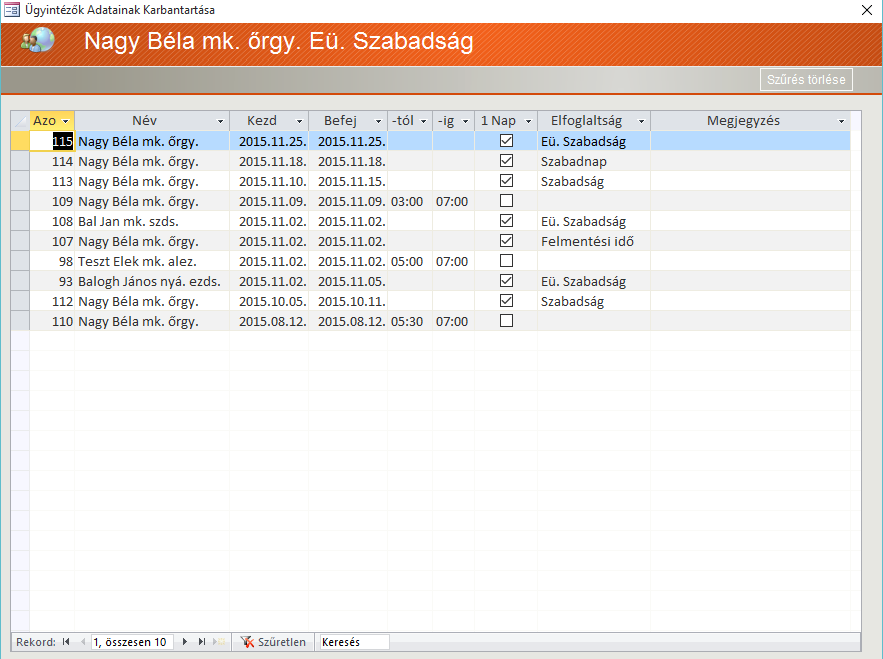Screen dimensions: 883x659
Task: Go to previous record arrow
Action: [x=83, y=642]
